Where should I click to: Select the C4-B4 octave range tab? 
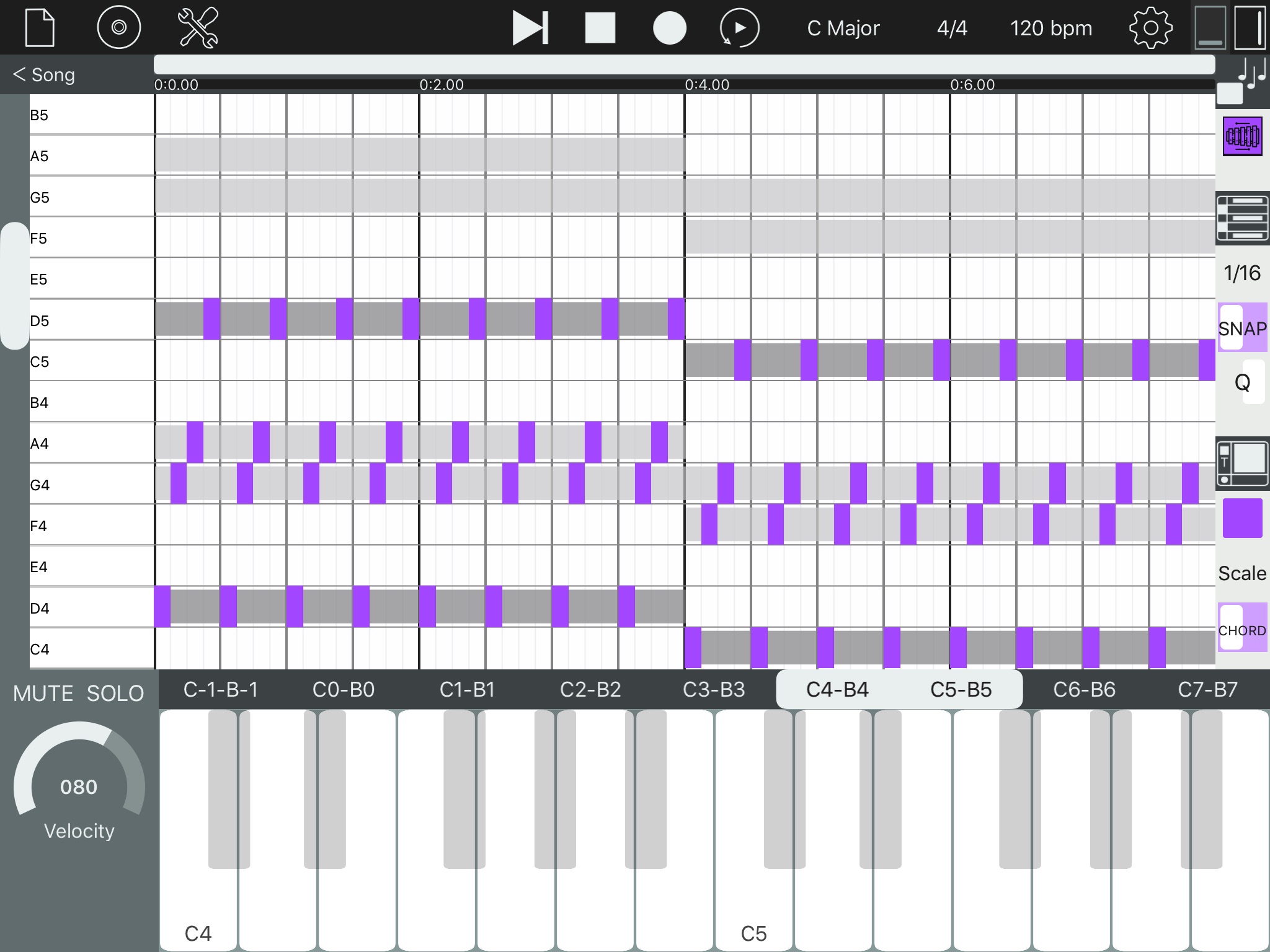tap(838, 689)
